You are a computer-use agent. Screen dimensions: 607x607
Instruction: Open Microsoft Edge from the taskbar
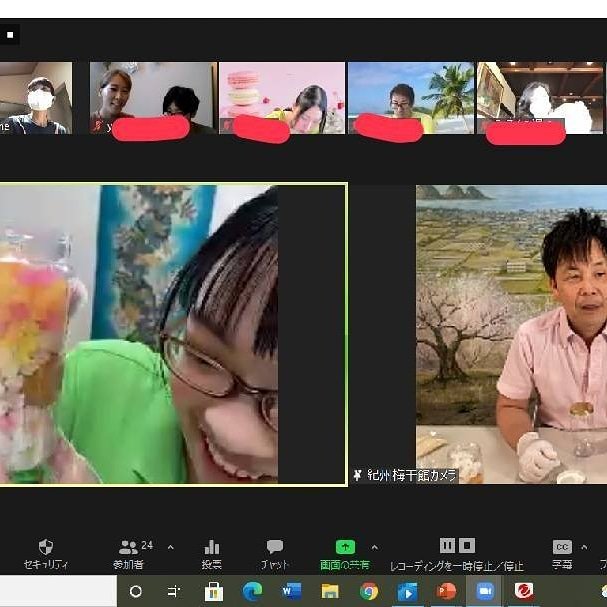pos(252,591)
